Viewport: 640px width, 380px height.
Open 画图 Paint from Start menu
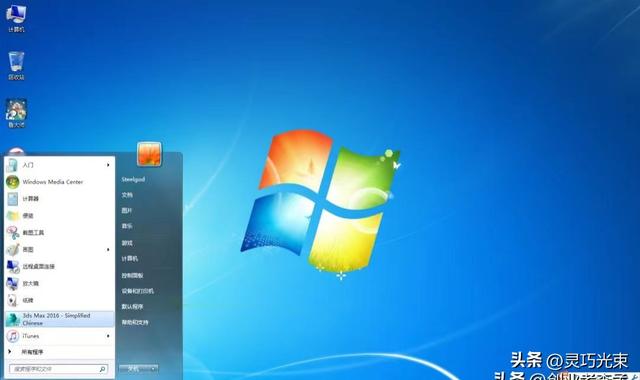[59, 249]
